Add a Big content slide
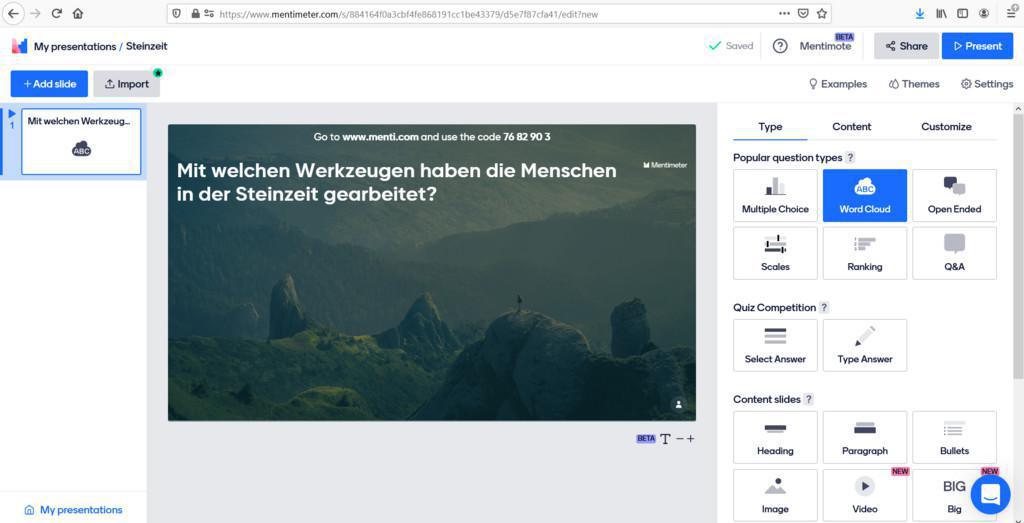Screen dimensions: 1024x523 (x=954, y=495)
